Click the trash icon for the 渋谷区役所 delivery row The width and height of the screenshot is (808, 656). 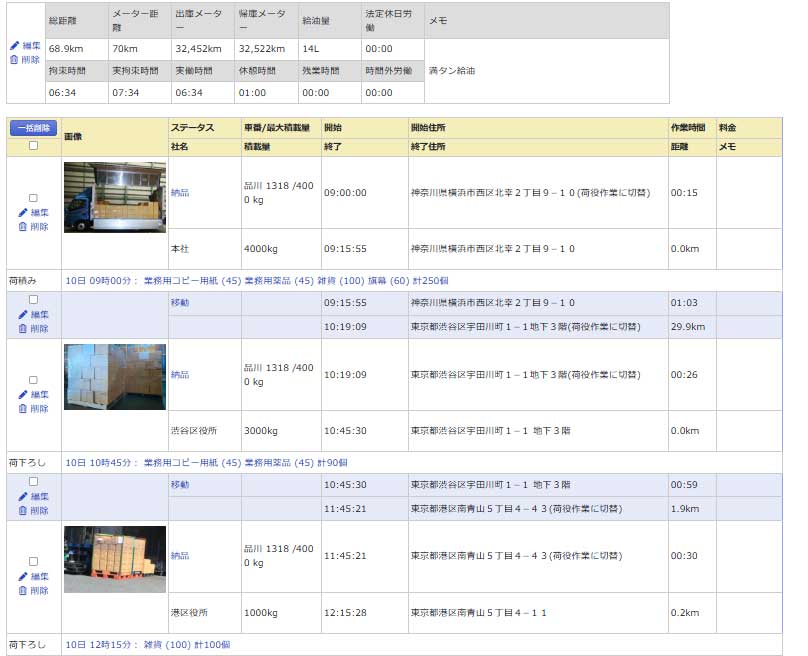[23, 409]
